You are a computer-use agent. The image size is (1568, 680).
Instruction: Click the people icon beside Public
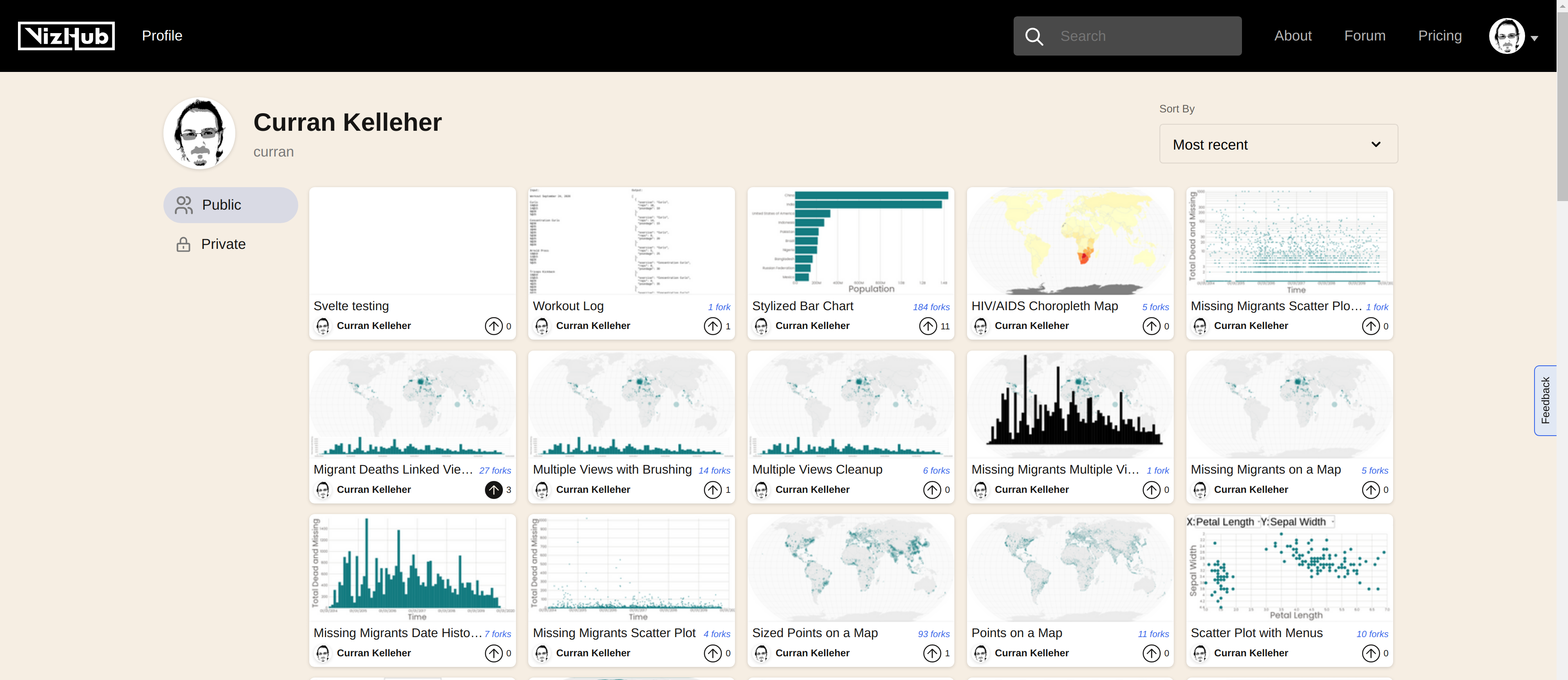tap(183, 205)
